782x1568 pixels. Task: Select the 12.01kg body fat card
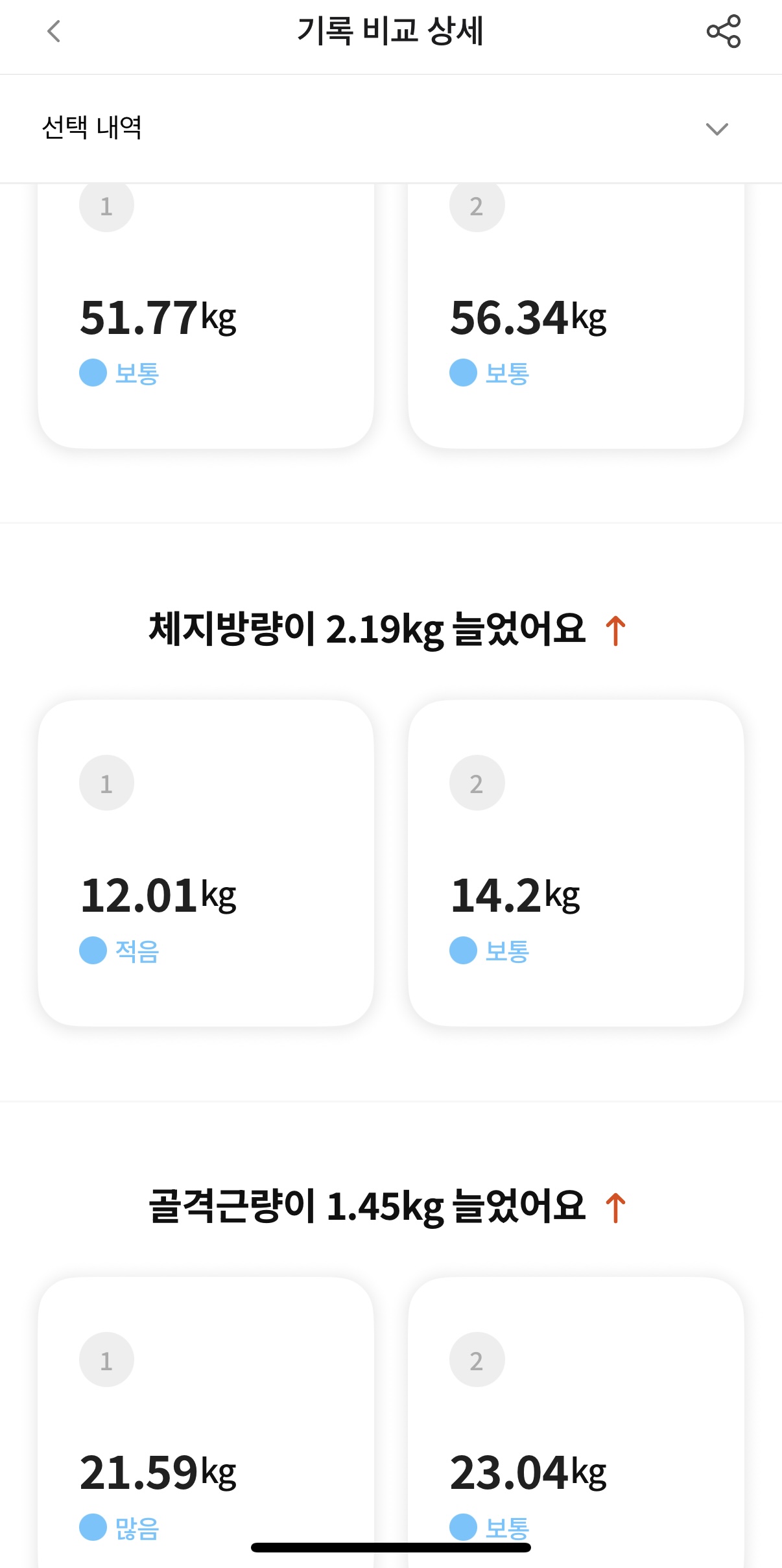[x=206, y=863]
